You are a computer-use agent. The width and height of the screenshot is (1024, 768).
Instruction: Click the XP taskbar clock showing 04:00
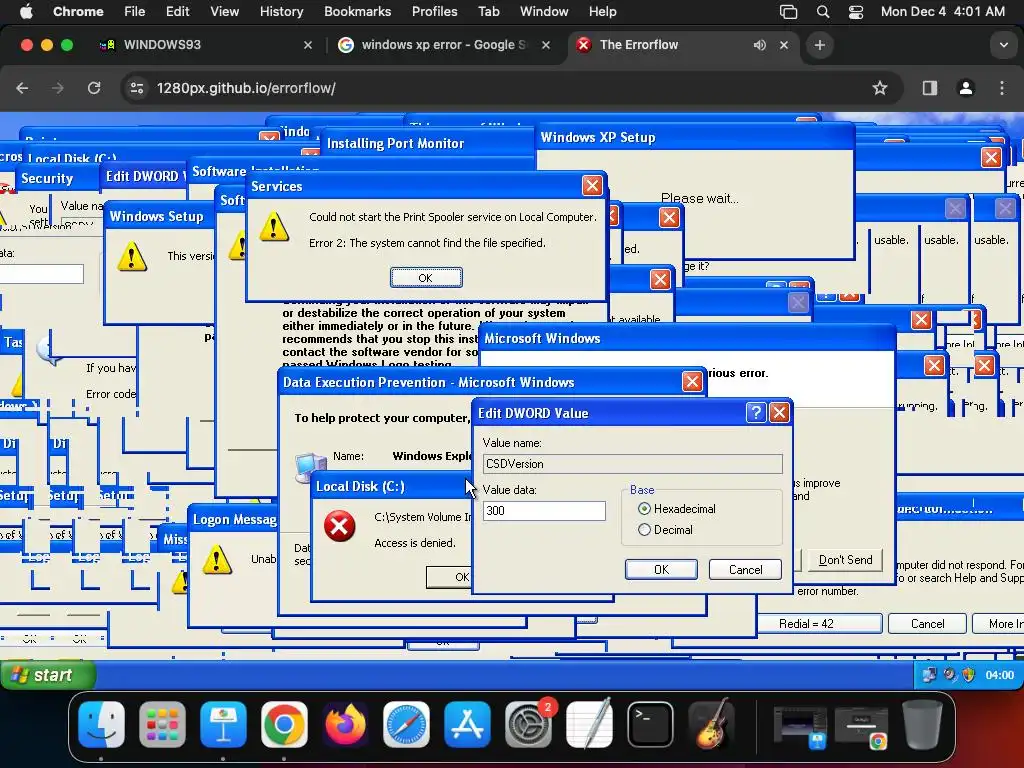click(x=999, y=675)
